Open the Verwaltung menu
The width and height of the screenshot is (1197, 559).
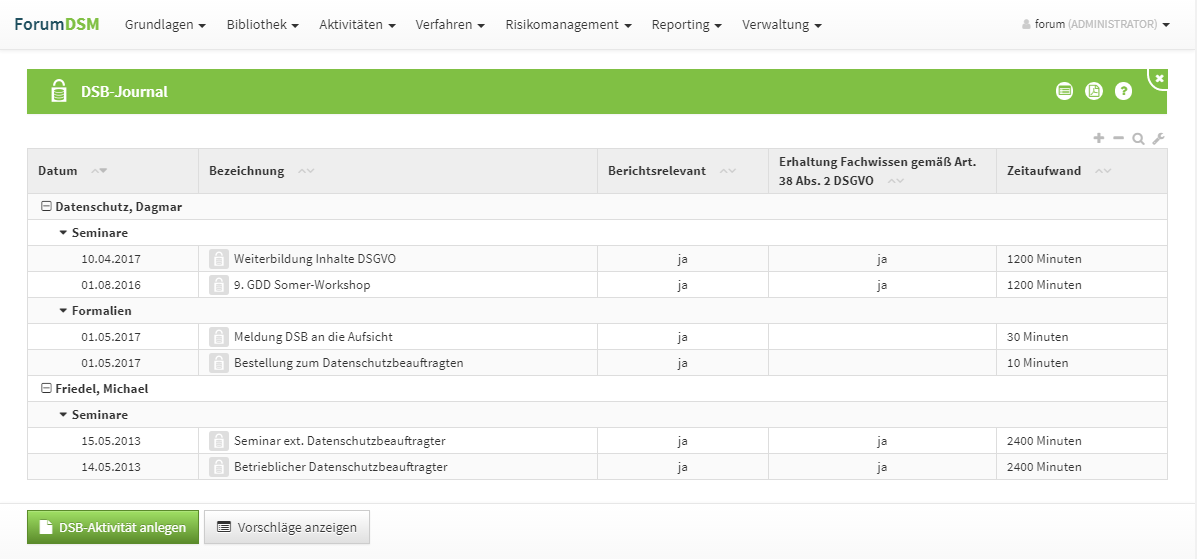782,24
